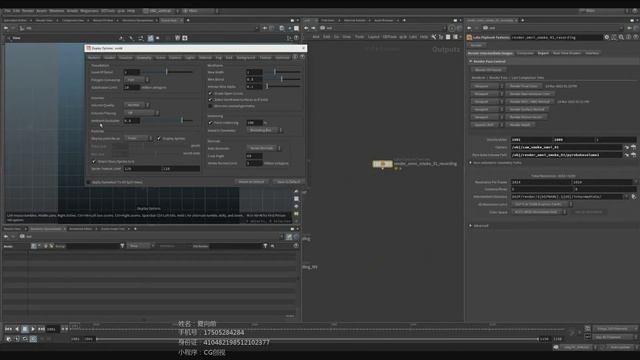
Task: Click the help icon in Display Options dialog
Action: pos(302,57)
